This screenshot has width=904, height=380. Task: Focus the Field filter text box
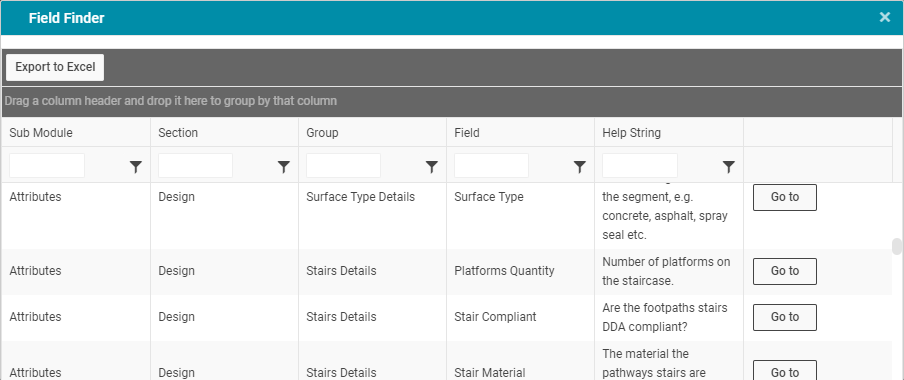(x=491, y=165)
